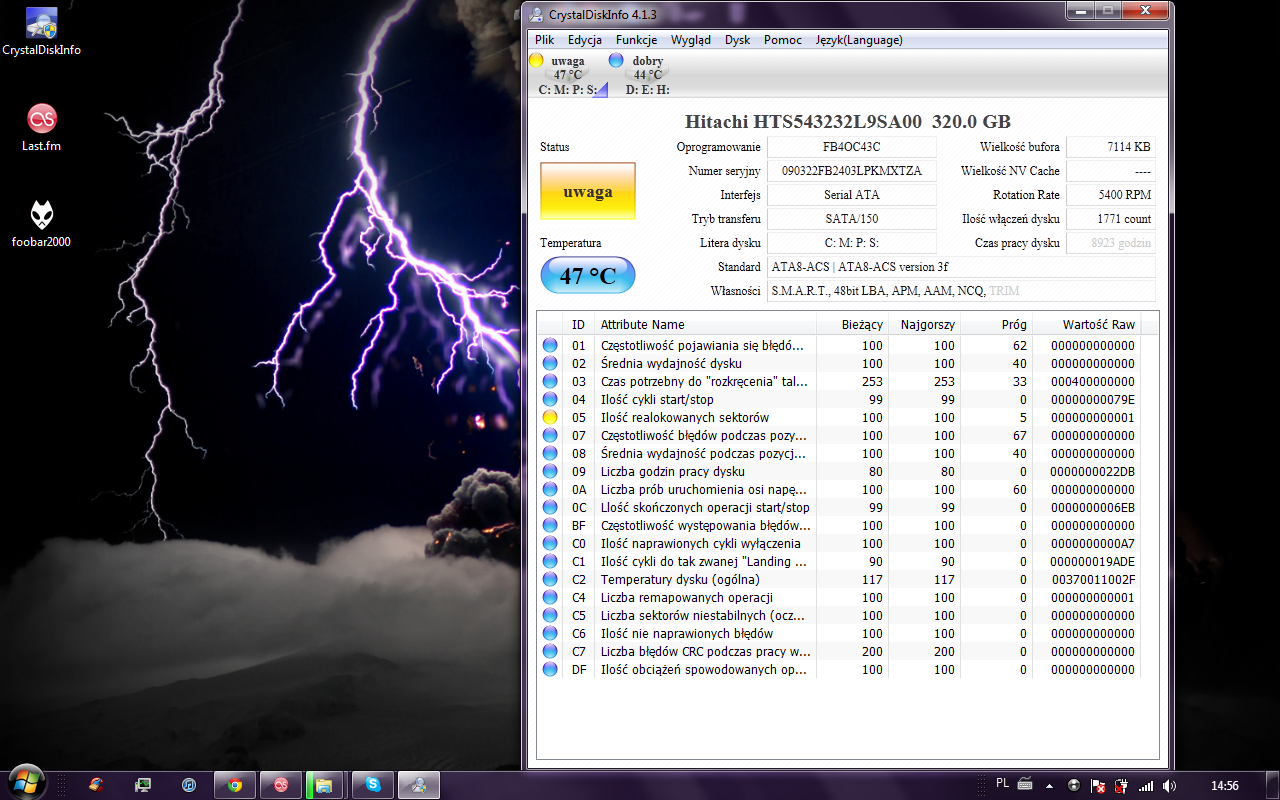Open the Dysk menu
This screenshot has width=1280, height=800.
738,40
